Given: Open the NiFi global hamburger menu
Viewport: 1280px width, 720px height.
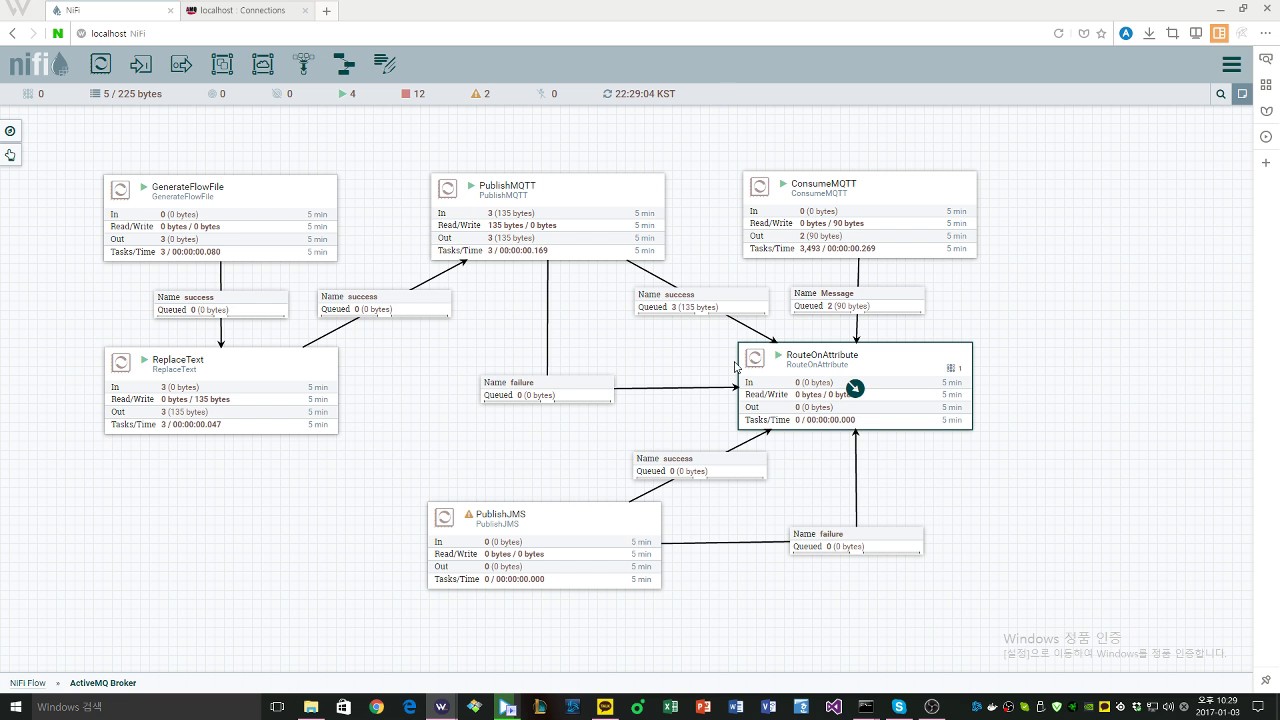Looking at the screenshot, I should (1232, 65).
